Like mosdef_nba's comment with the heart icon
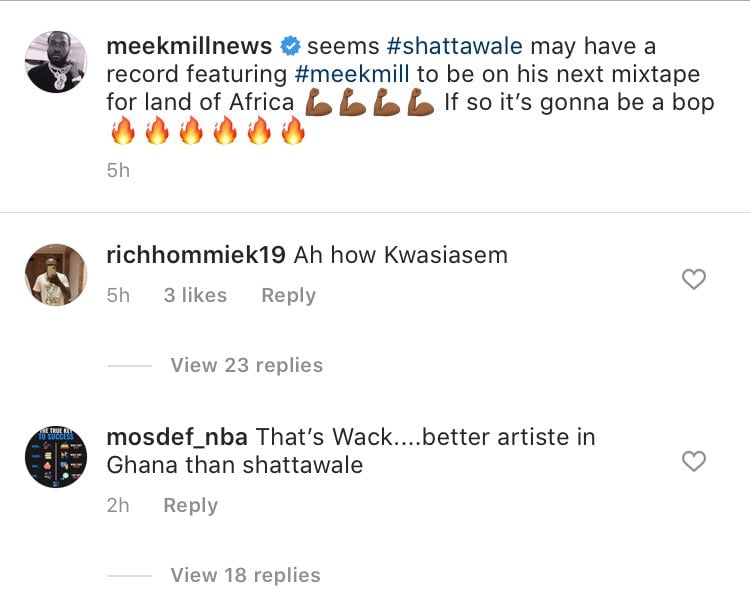Viewport: 750px width, 600px height. [x=694, y=461]
